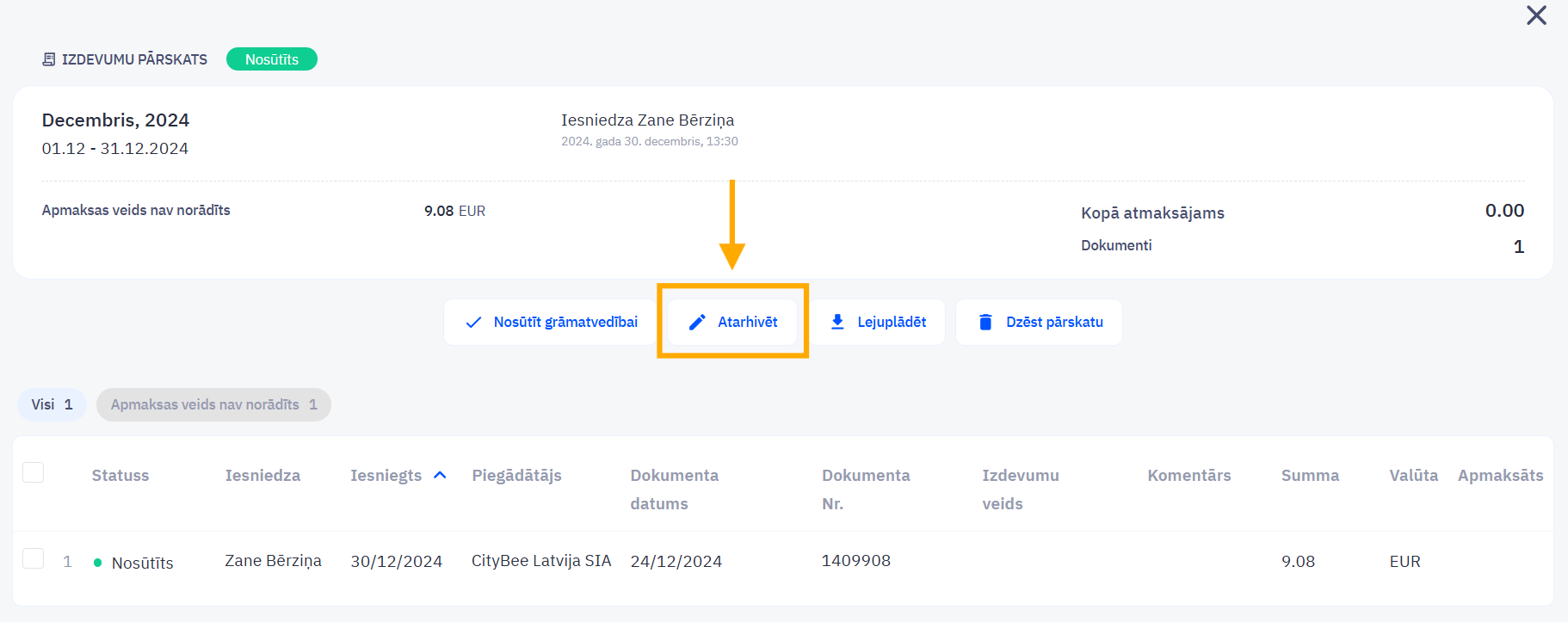Screen dimensions: 1568x622
Task: Sort by the Dokumenta Nr. column header
Action: coord(866,490)
